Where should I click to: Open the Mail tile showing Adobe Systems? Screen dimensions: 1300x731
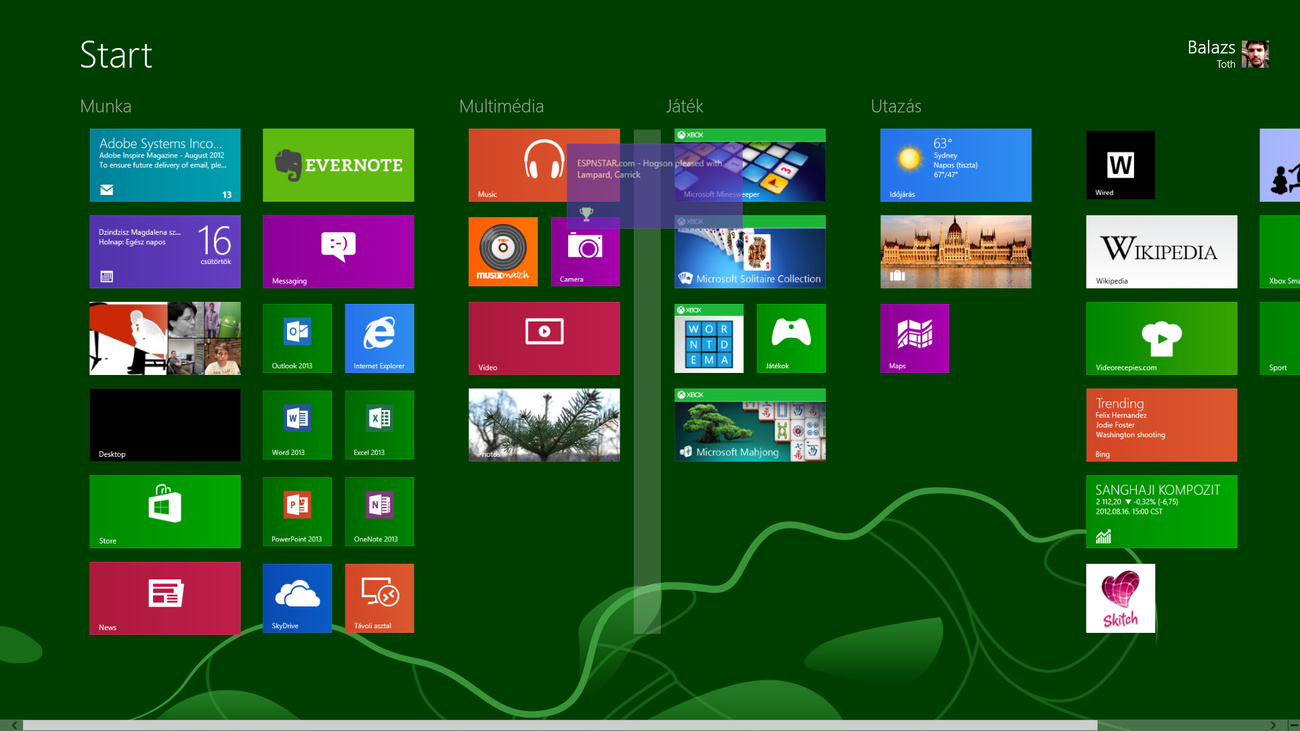point(165,165)
